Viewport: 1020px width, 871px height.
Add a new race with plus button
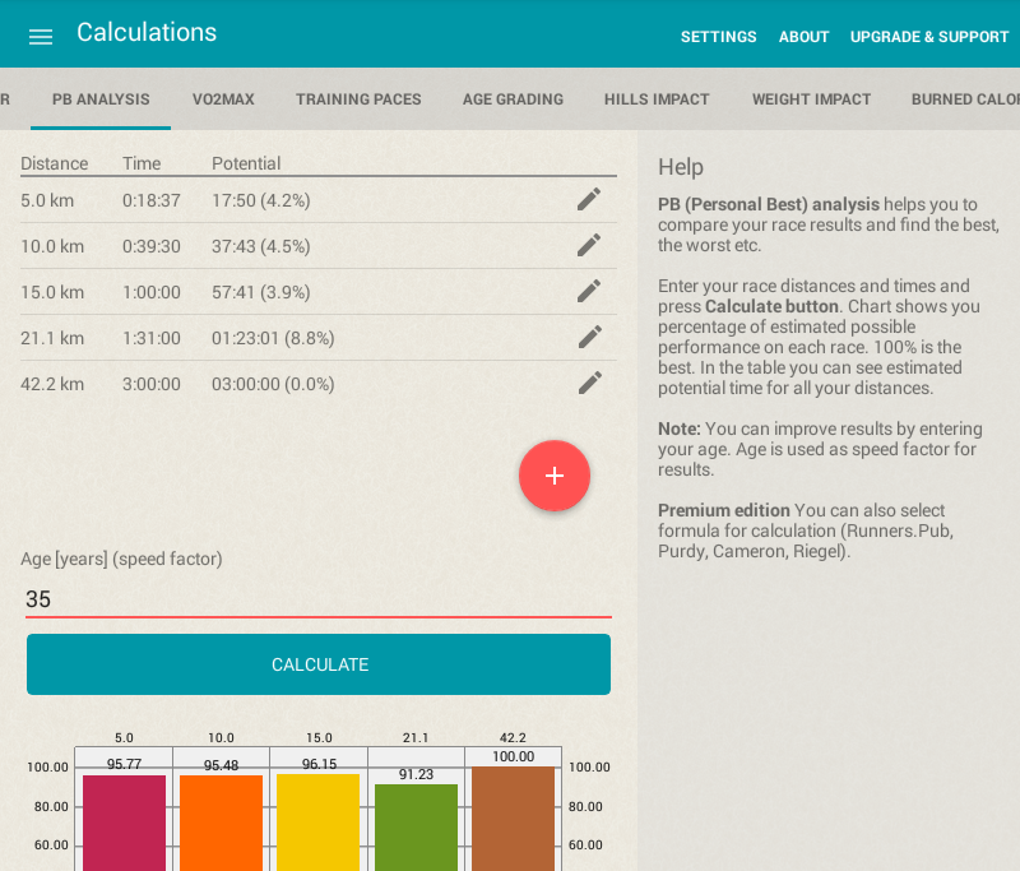[x=554, y=476]
